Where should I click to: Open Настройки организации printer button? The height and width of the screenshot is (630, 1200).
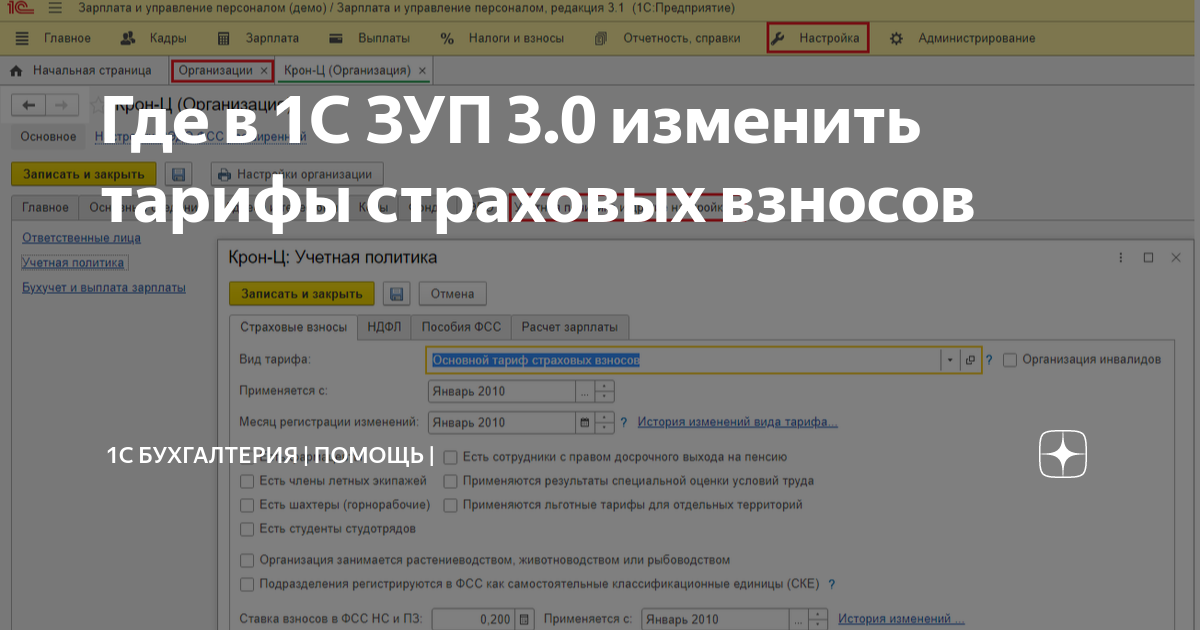pyautogui.click(x=297, y=173)
